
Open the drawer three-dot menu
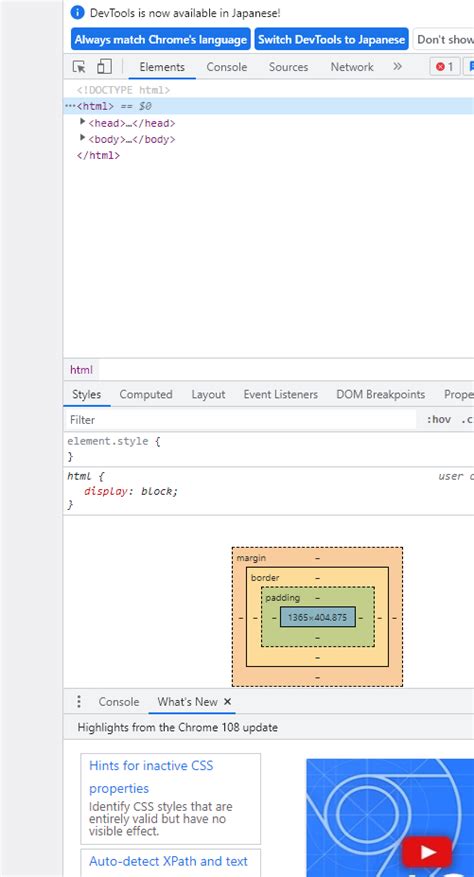point(79,701)
